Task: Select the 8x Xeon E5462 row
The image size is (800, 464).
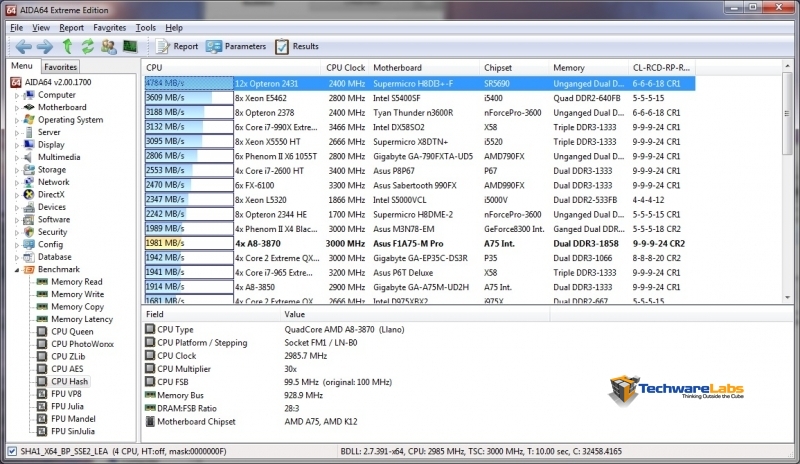Action: 419,98
